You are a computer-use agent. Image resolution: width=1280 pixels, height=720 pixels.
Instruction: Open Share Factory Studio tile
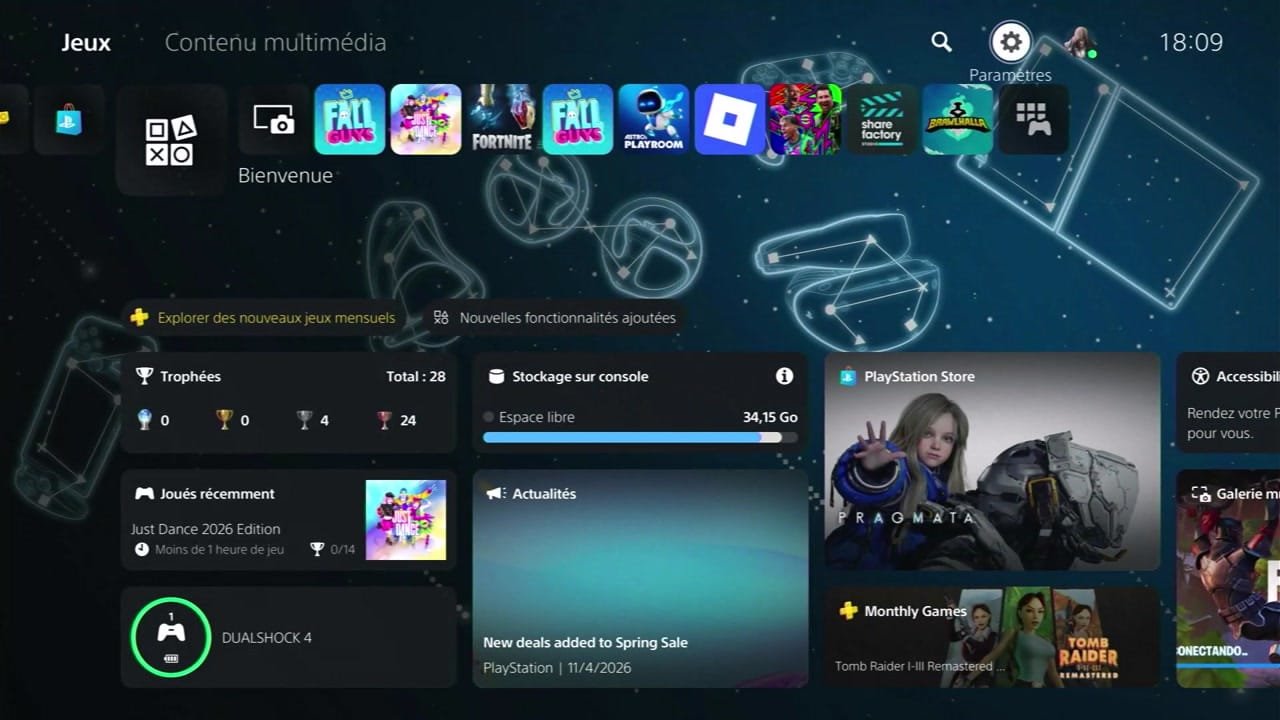[882, 119]
